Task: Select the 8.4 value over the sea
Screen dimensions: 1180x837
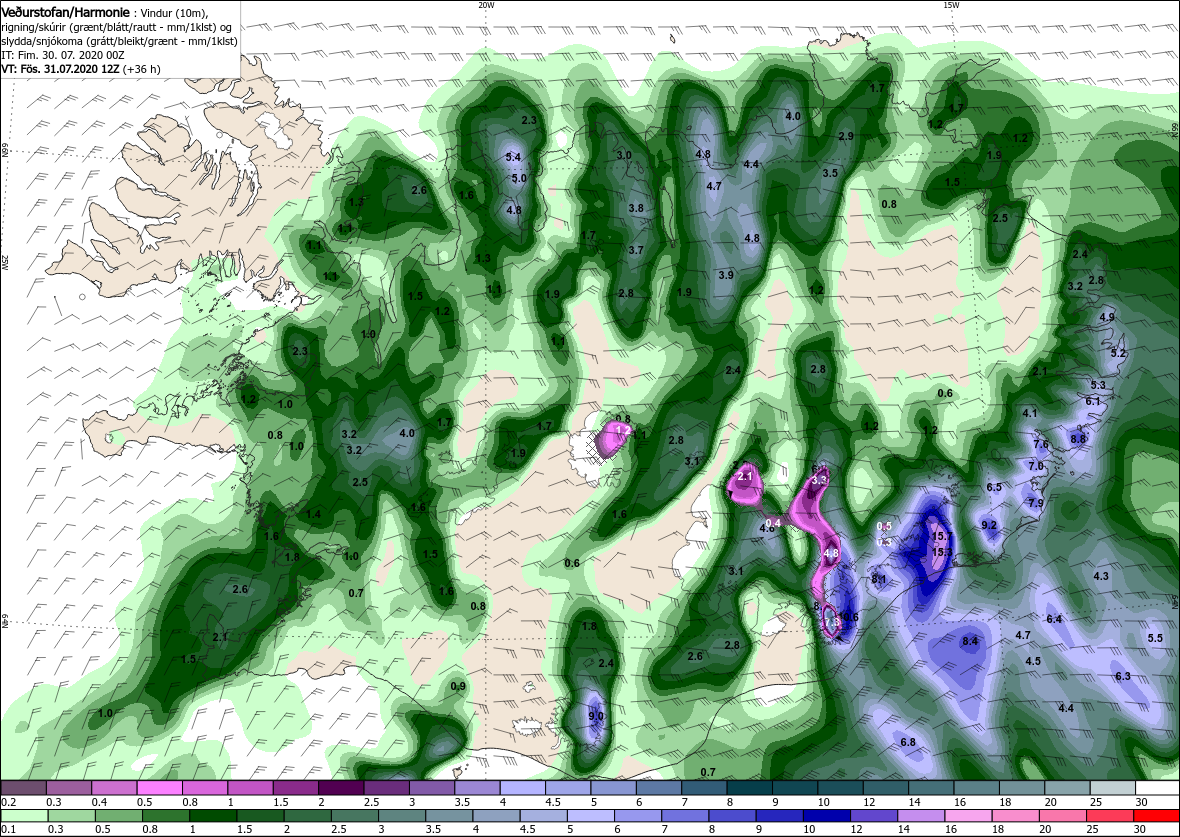Action: point(970,641)
